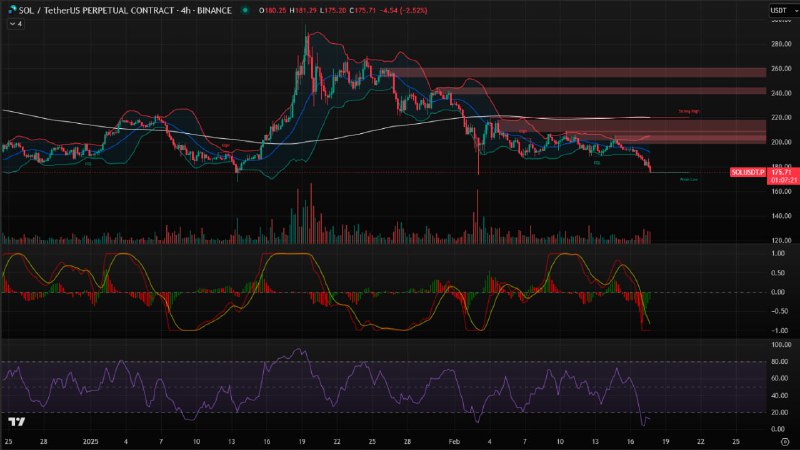
Task: Click the open value O180.25
Action: pyautogui.click(x=272, y=10)
